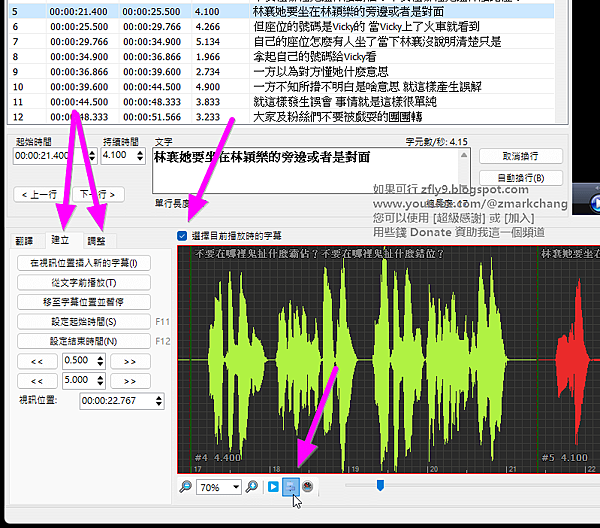The width and height of the screenshot is (600, 528).
Task: Select subtitle row 5 text 林襄她要坐在林穎樂的旁邊或者是對面
Action: pos(348,12)
